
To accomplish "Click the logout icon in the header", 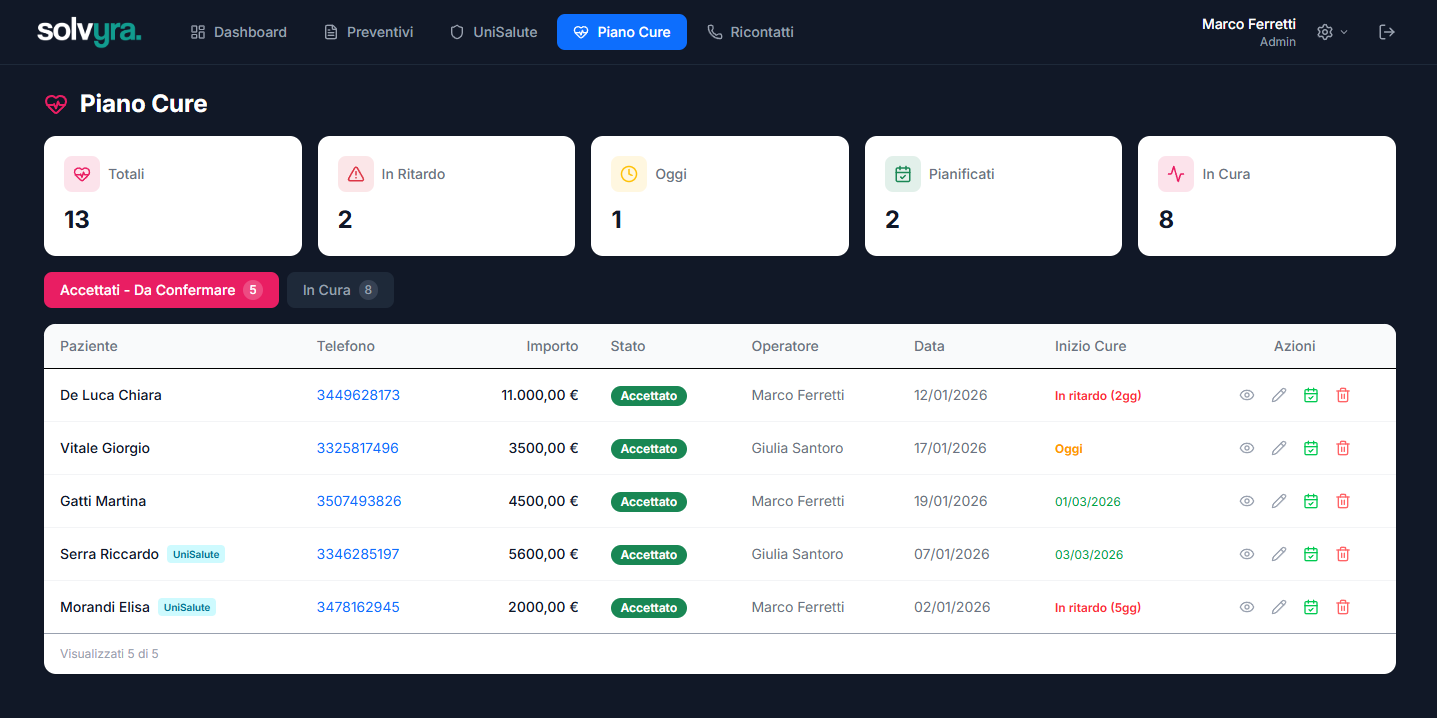I will 1386,32.
